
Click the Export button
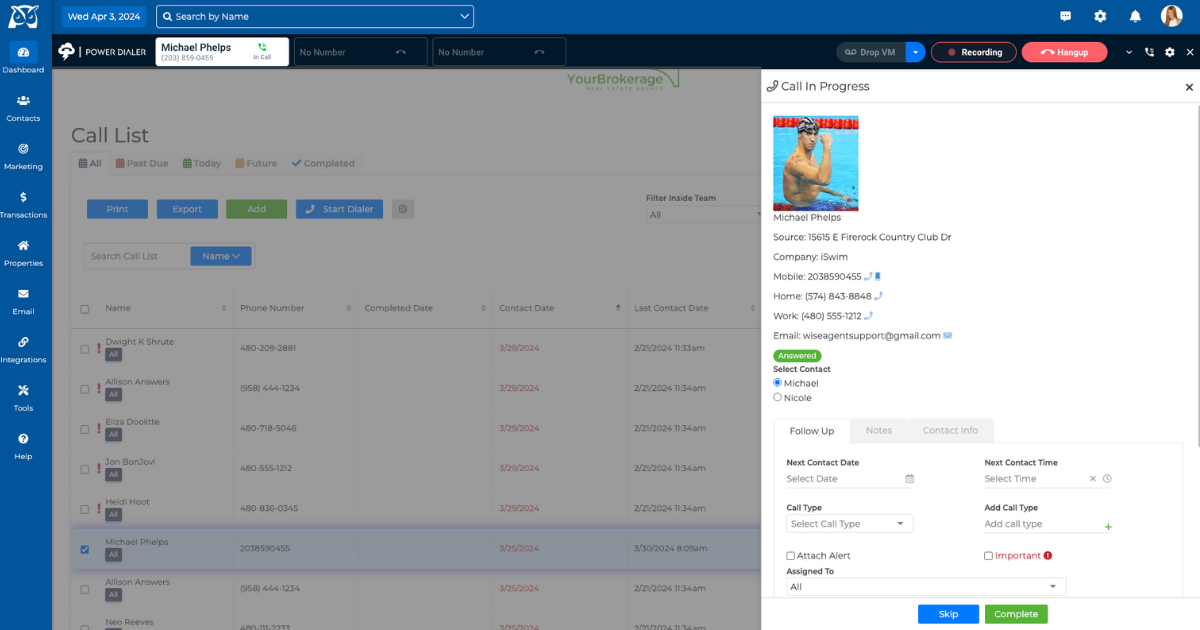coord(187,209)
